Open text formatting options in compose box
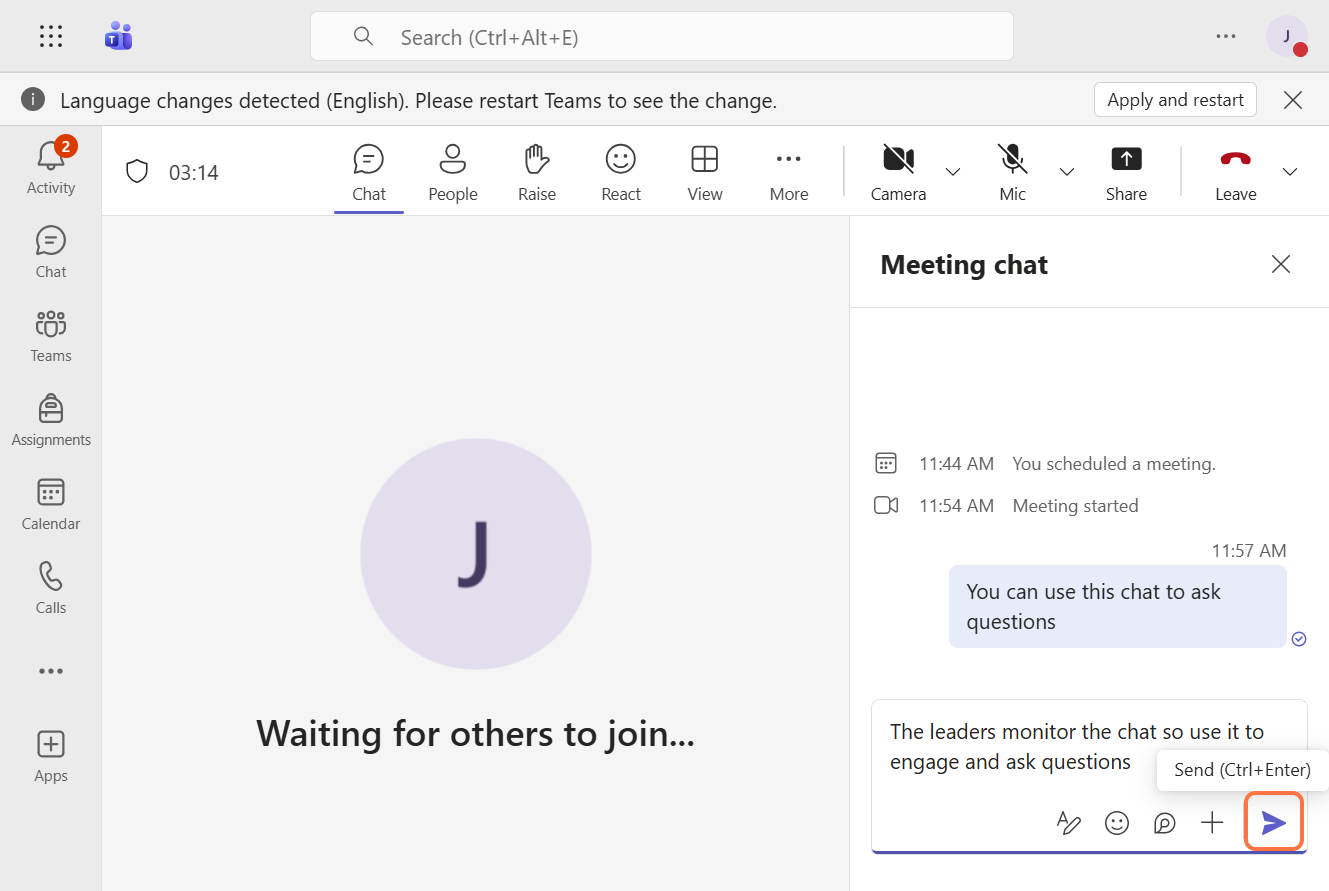The height and width of the screenshot is (891, 1329). click(x=1068, y=823)
